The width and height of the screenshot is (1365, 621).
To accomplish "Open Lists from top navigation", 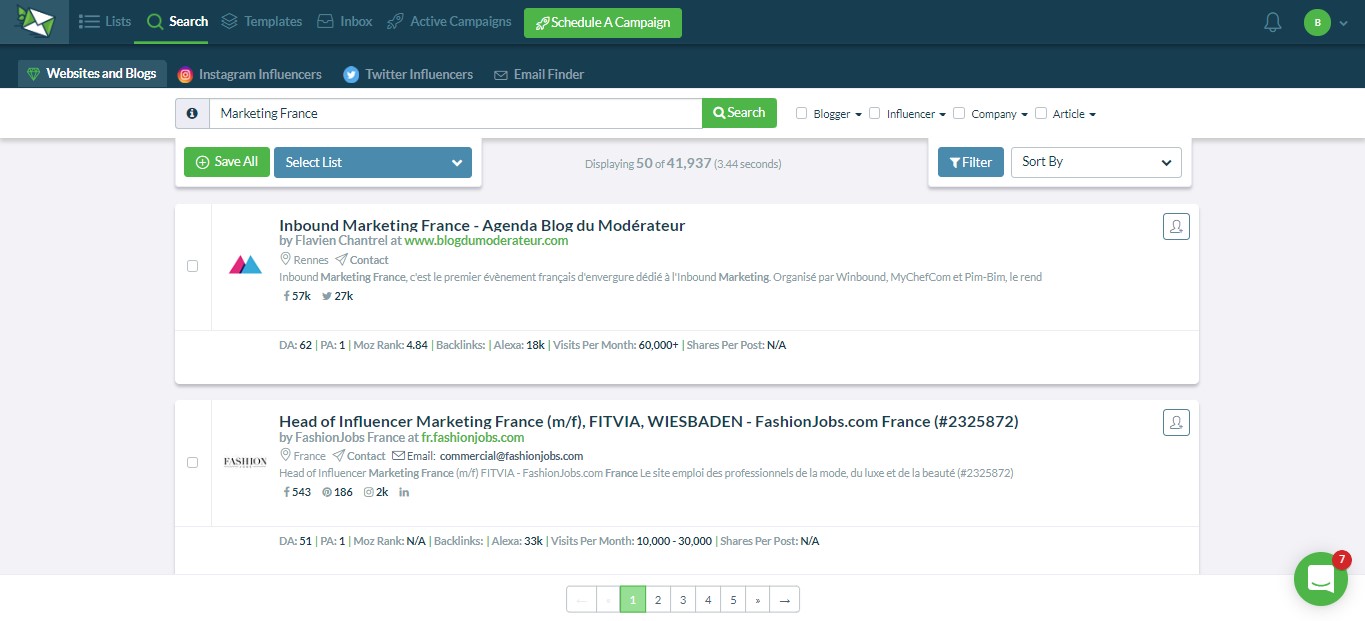I will point(105,21).
